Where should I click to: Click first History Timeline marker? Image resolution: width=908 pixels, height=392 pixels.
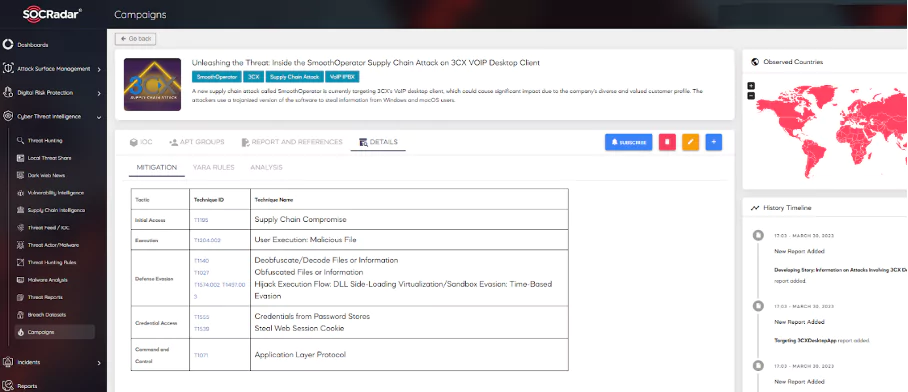coord(757,235)
